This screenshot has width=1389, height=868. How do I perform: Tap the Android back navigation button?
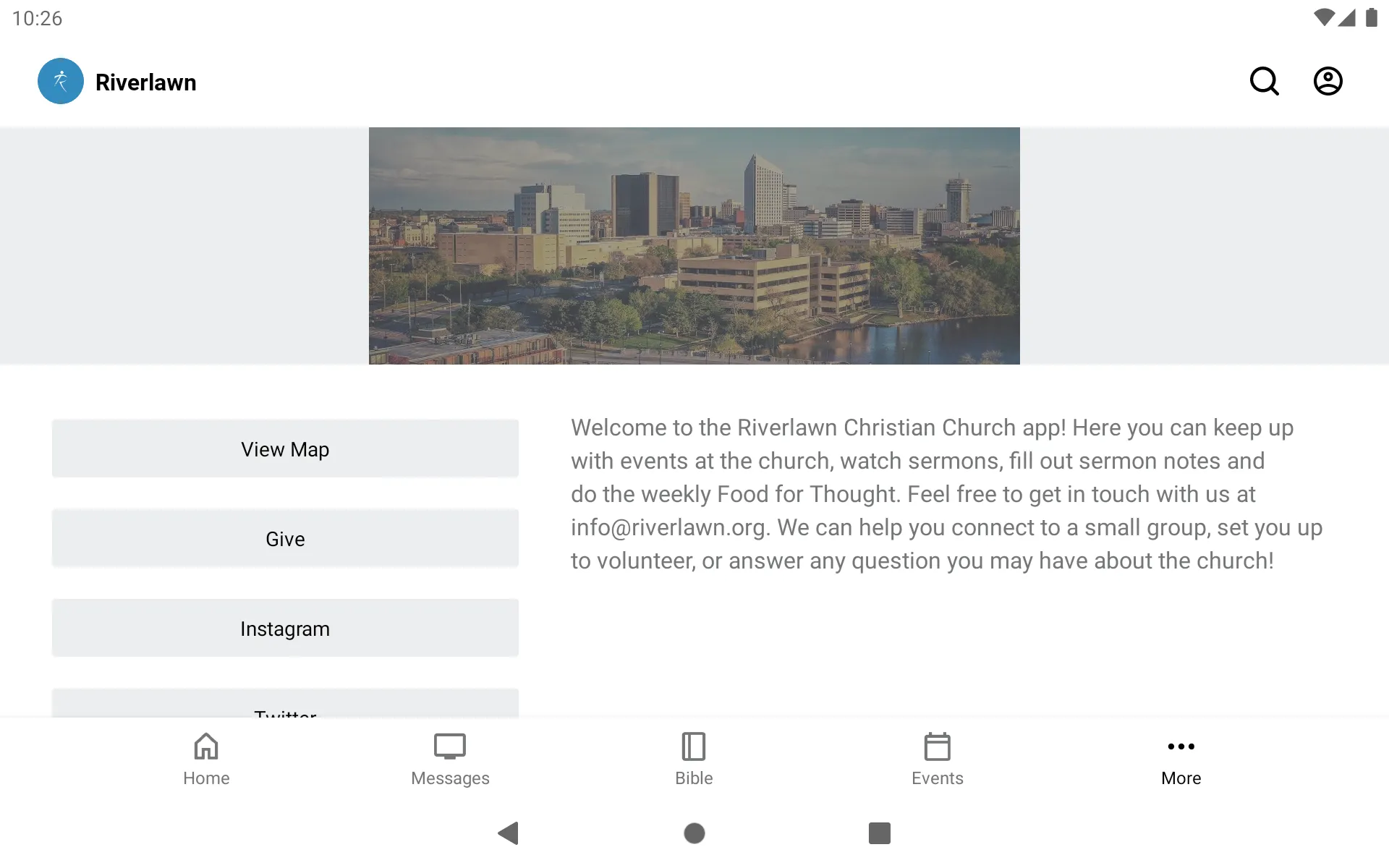(509, 833)
